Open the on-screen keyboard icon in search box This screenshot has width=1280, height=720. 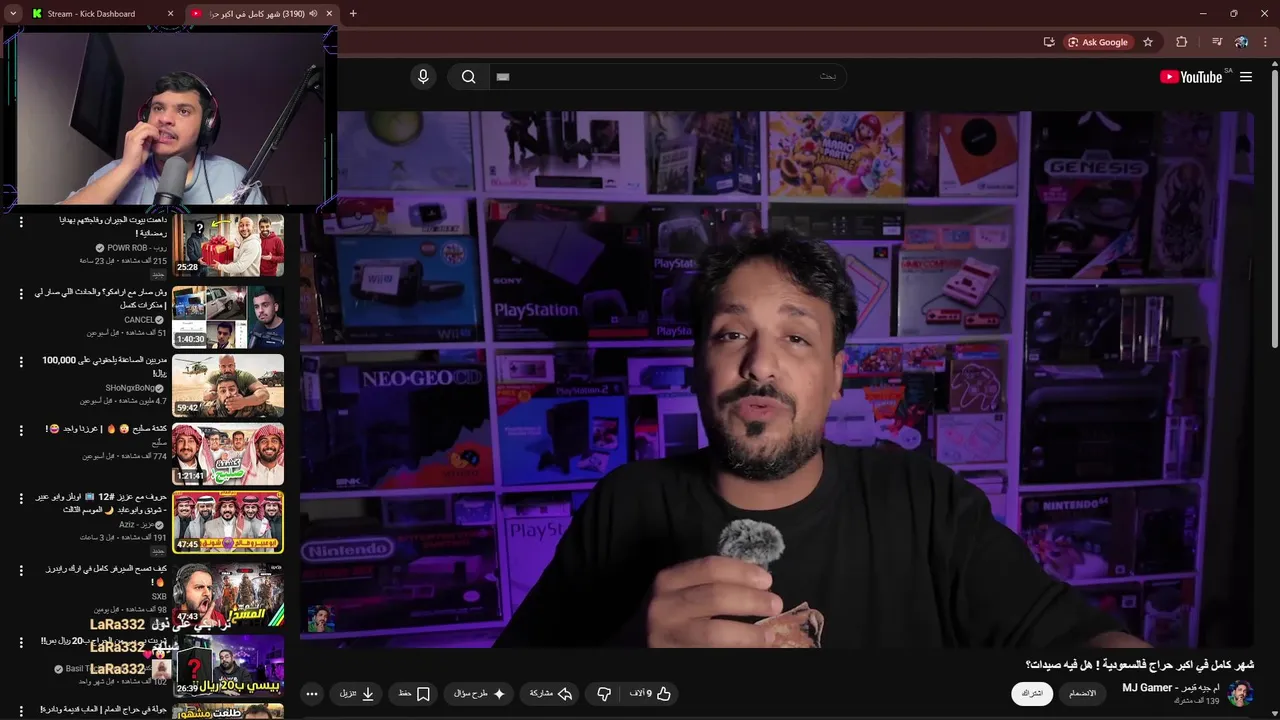503,77
